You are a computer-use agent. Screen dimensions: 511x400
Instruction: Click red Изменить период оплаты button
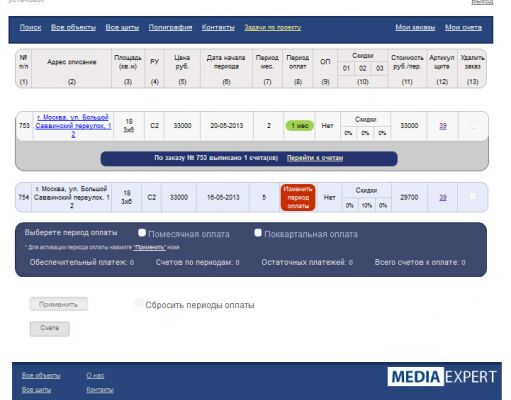[x=298, y=197]
